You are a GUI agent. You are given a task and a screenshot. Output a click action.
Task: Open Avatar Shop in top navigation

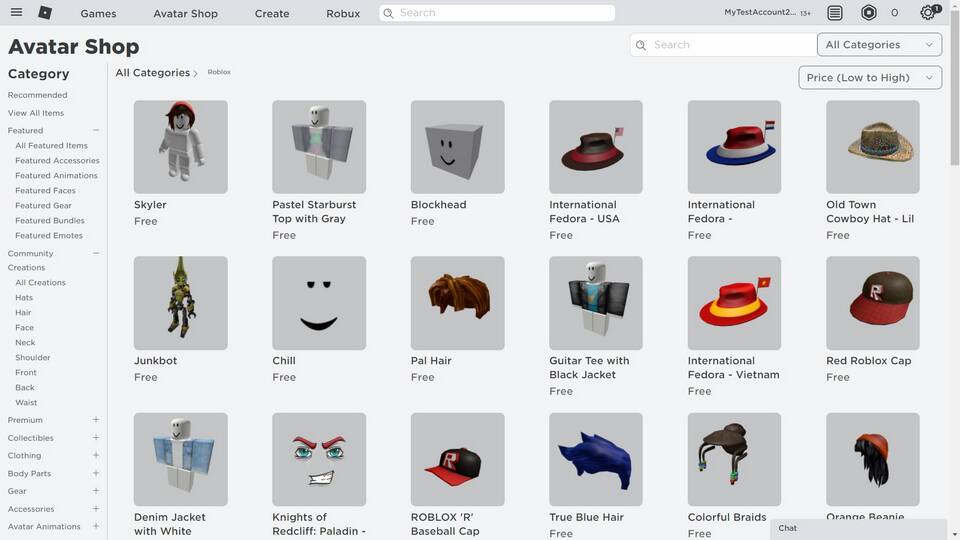[186, 13]
